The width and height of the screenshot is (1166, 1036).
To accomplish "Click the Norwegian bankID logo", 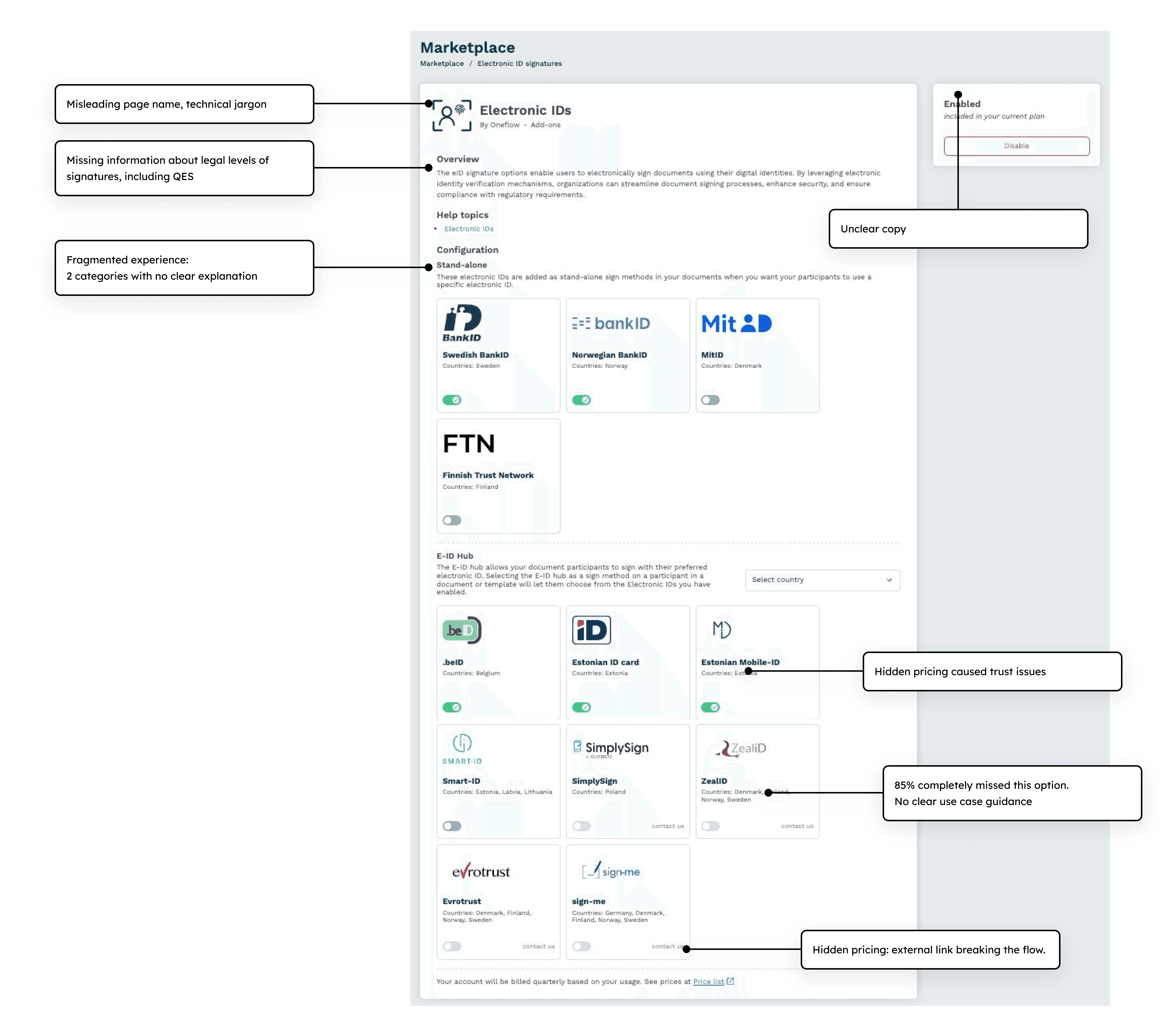I will 611,323.
